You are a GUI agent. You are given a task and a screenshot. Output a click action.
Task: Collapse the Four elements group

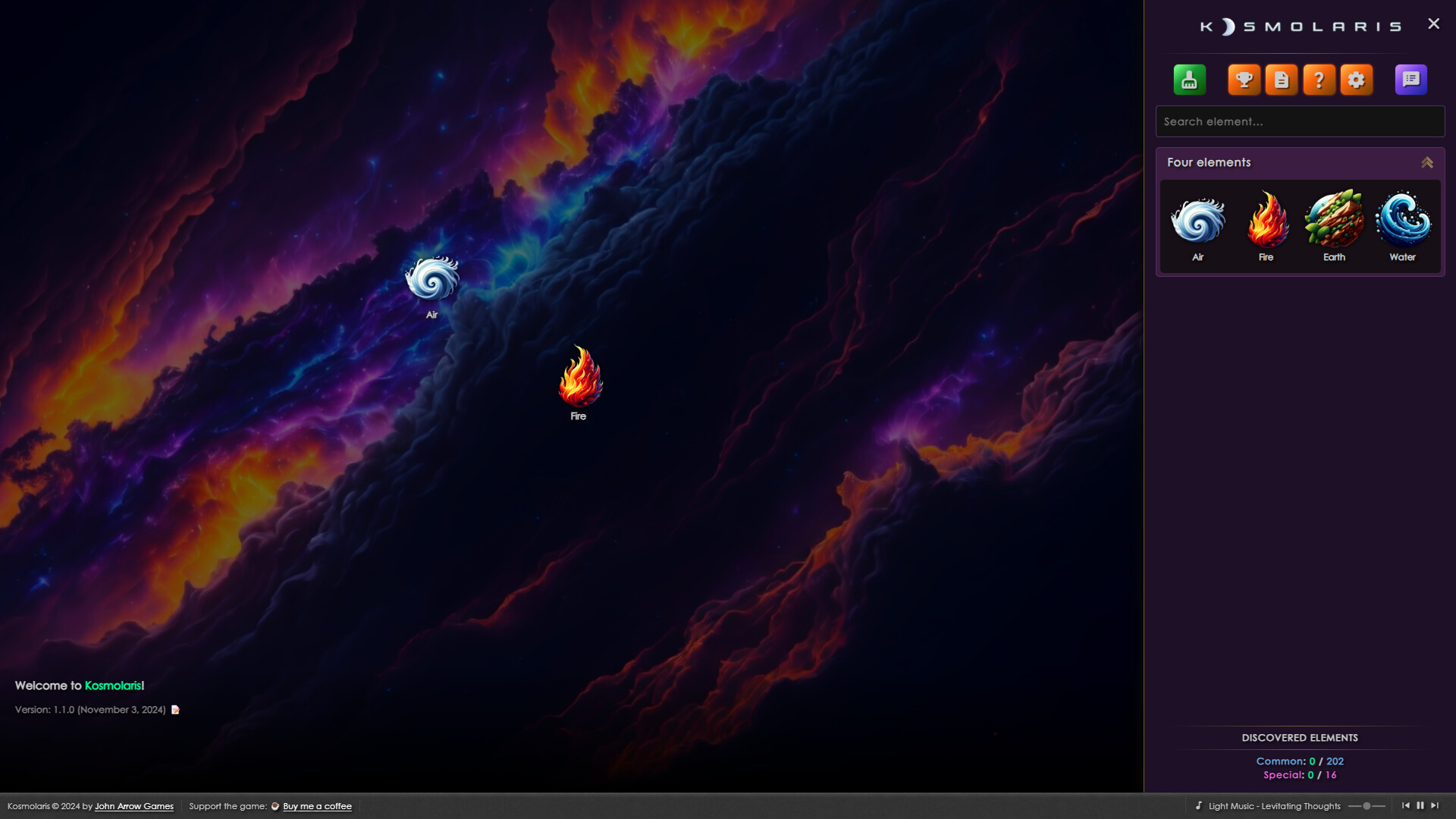1428,162
